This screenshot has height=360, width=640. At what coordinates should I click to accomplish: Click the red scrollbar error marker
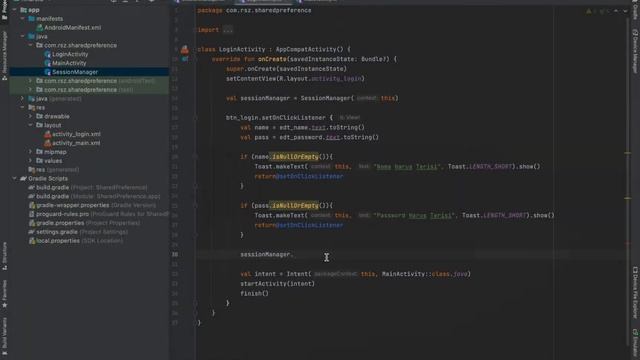(x=628, y=243)
